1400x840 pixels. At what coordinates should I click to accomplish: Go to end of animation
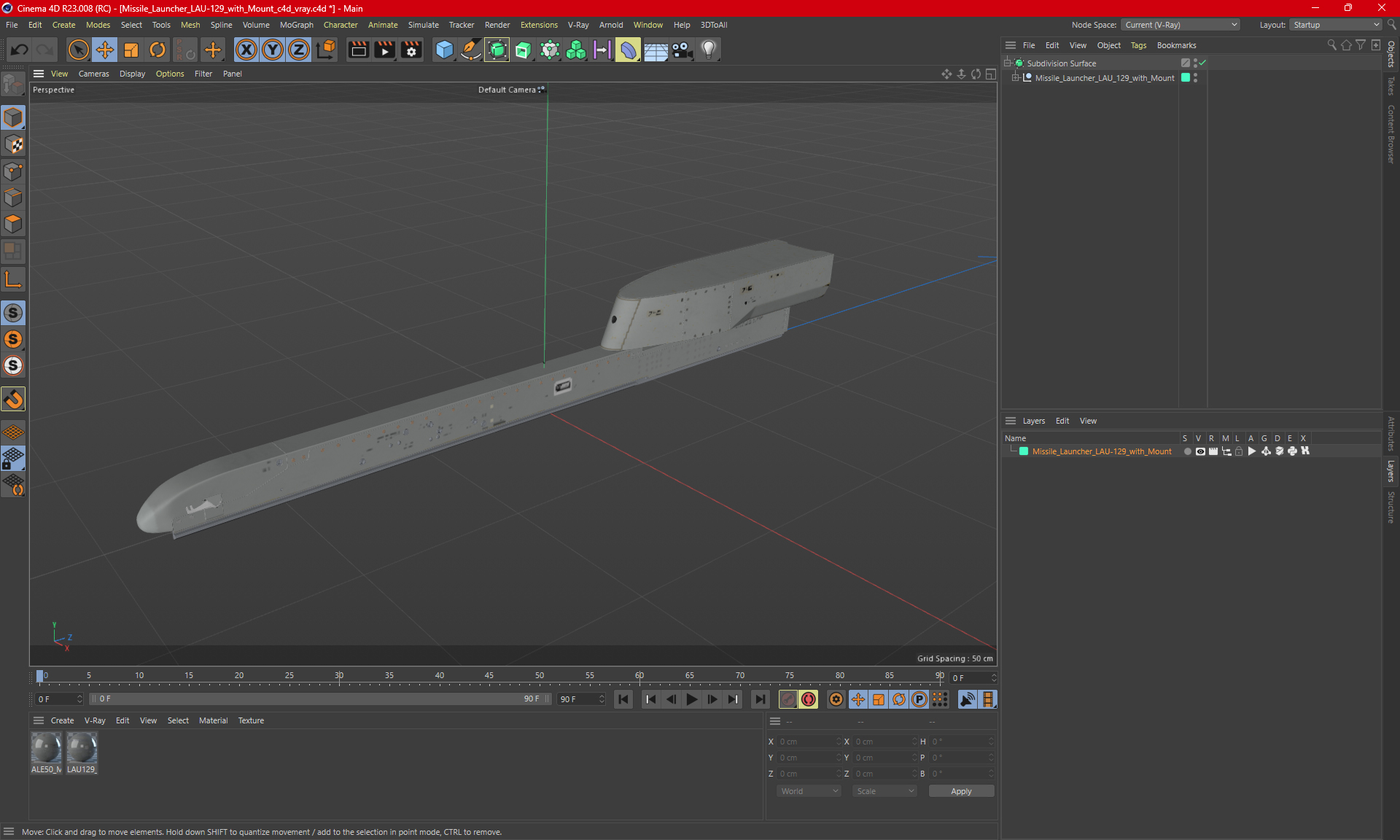click(761, 699)
